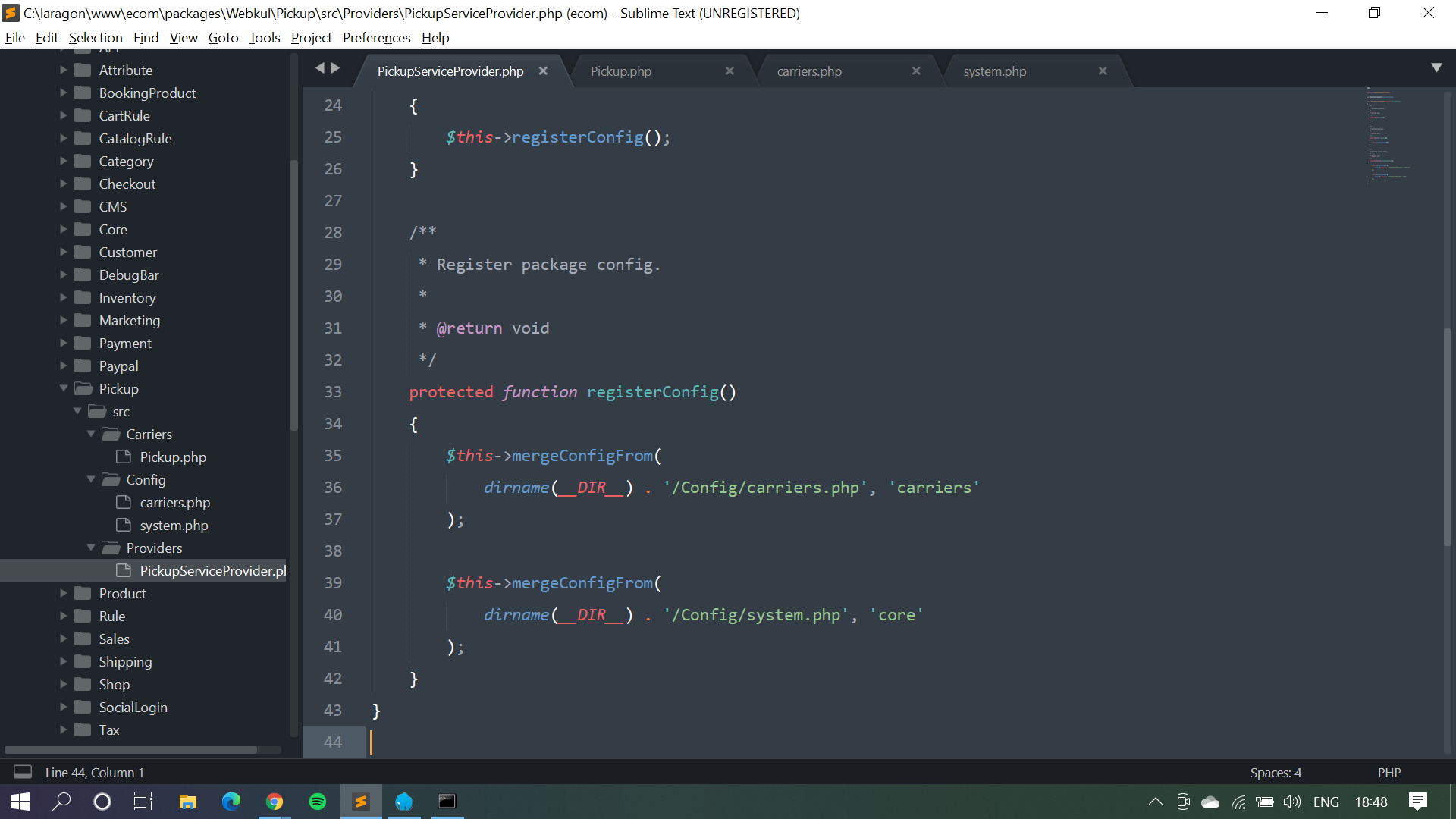
Task: Switch to the carriers.php tab
Action: pyautogui.click(x=809, y=71)
